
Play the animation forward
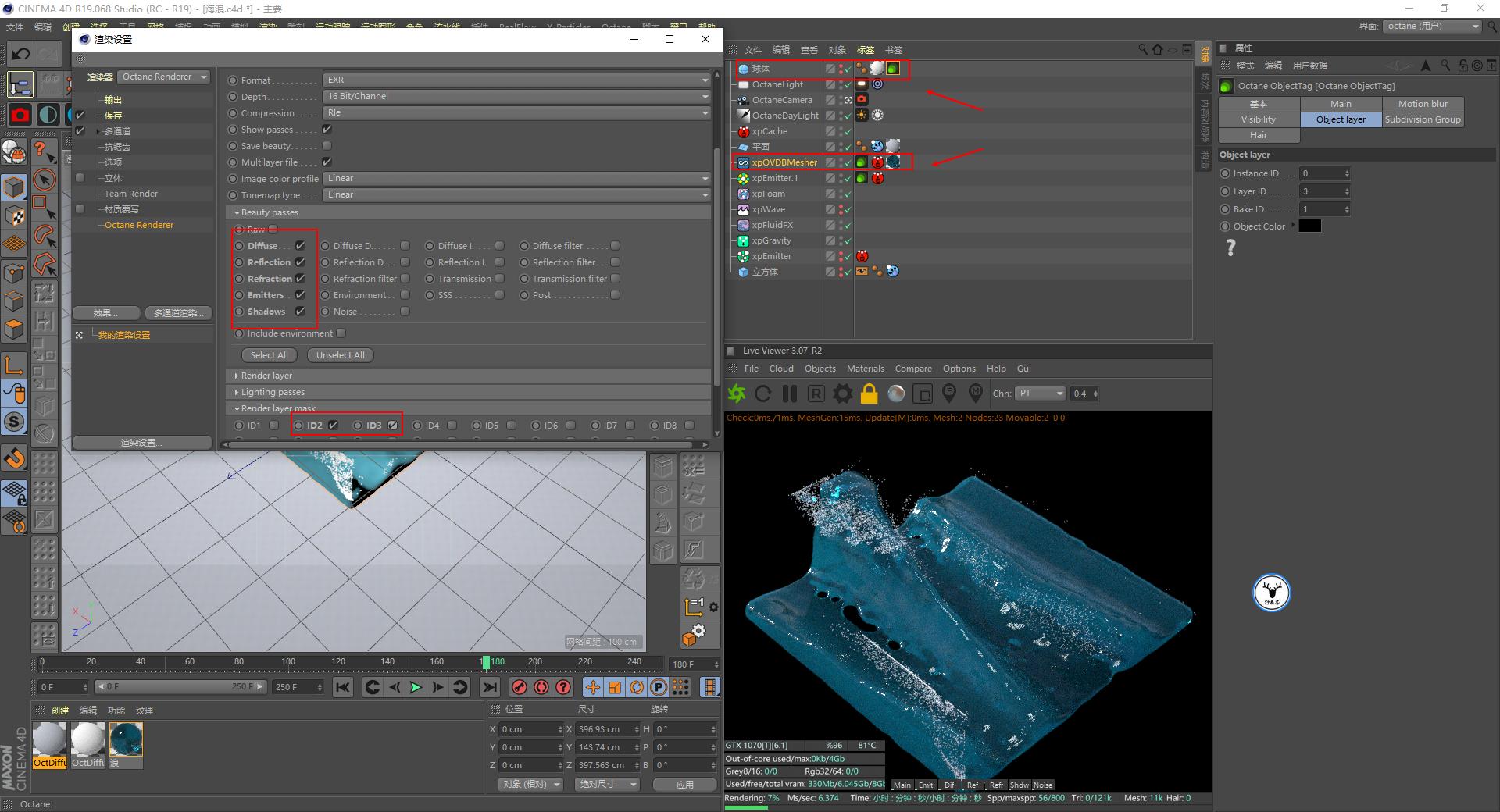pyautogui.click(x=416, y=687)
